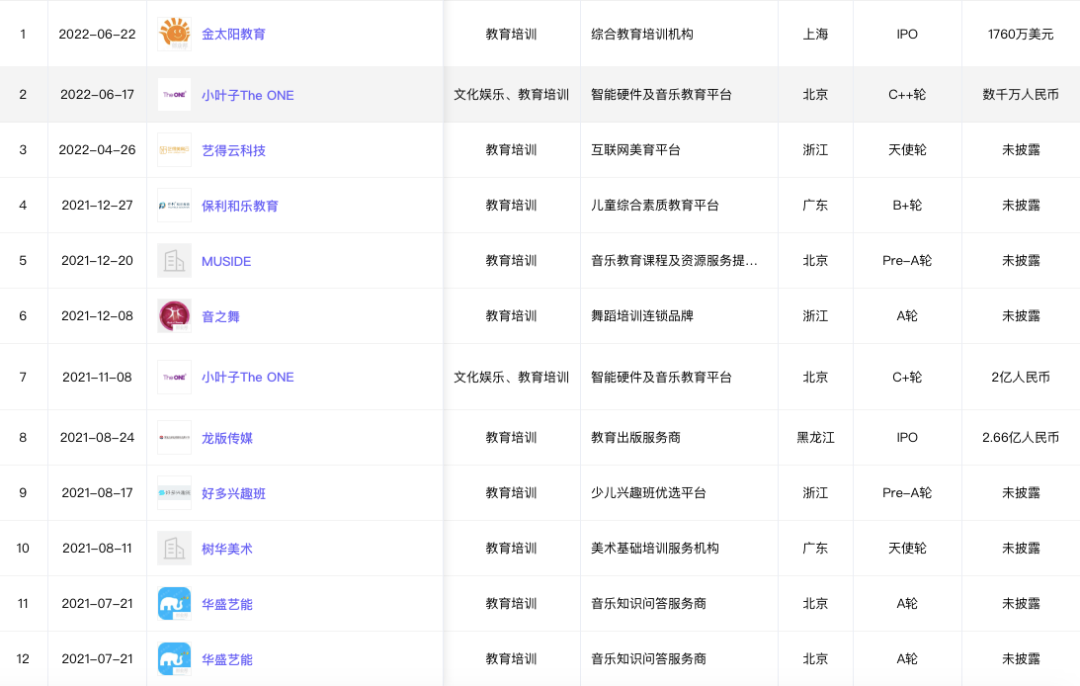Click the 美术基础培训服务机构 description
This screenshot has width=1080, height=686.
(655, 548)
